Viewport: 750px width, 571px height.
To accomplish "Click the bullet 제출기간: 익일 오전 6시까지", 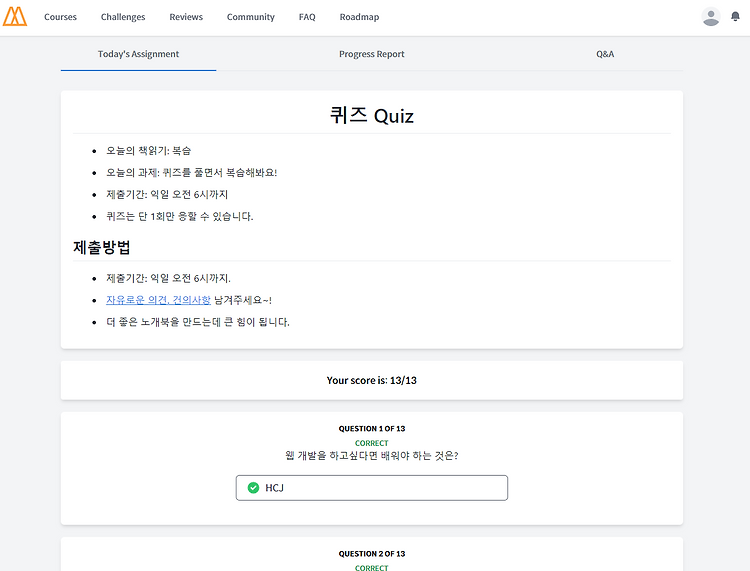I will click(x=167, y=194).
